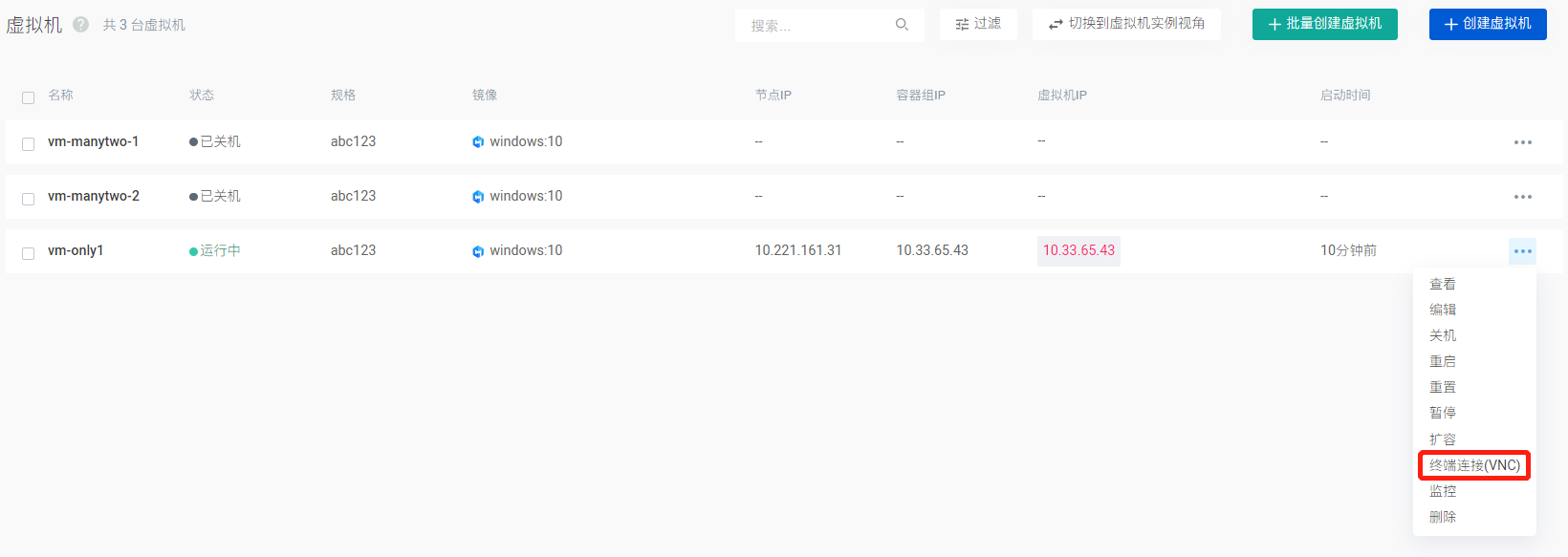Click the help question mark icon beside 虚拟机
This screenshot has height=557, width=1568.
tap(81, 25)
